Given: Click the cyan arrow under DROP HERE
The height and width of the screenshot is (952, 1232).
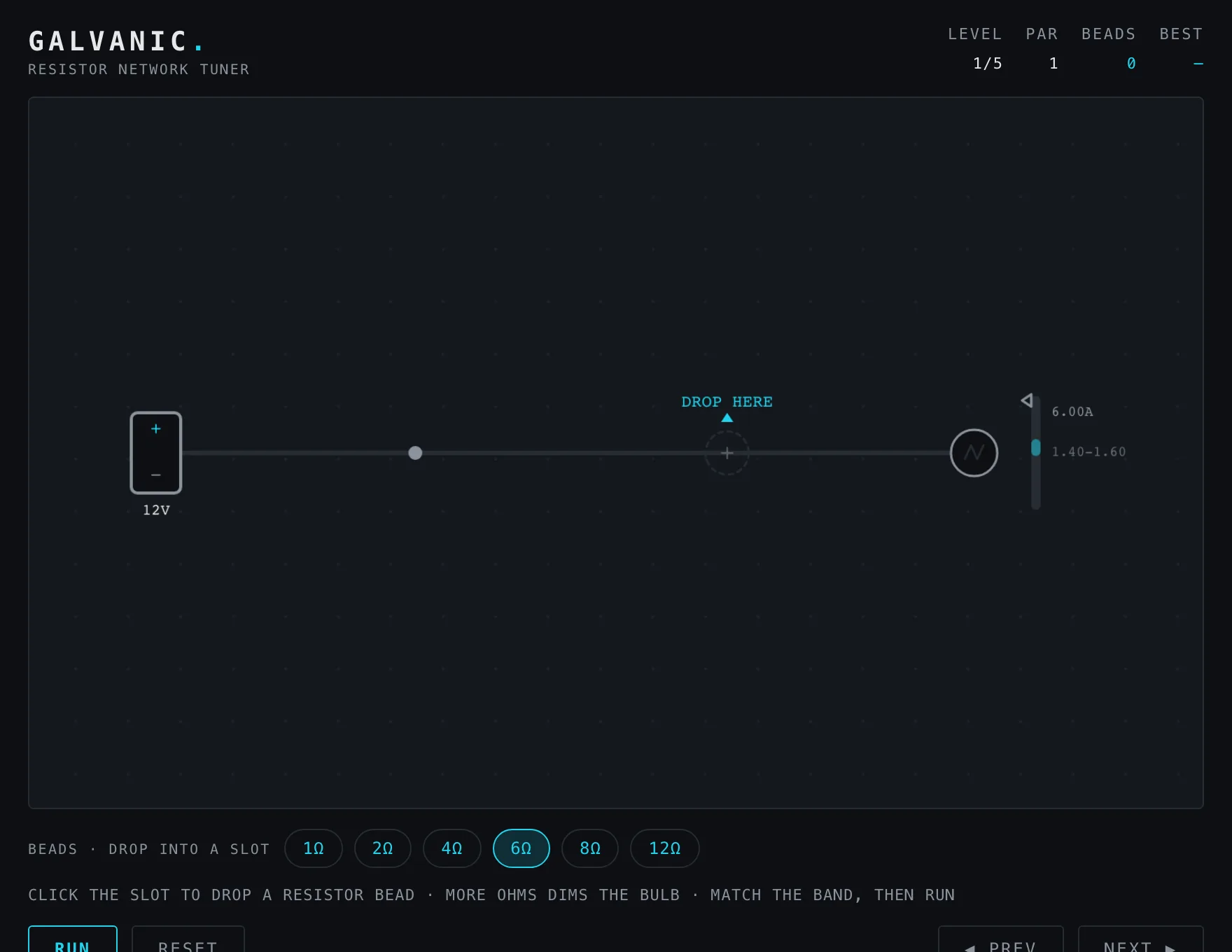Looking at the screenshot, I should pyautogui.click(x=727, y=418).
